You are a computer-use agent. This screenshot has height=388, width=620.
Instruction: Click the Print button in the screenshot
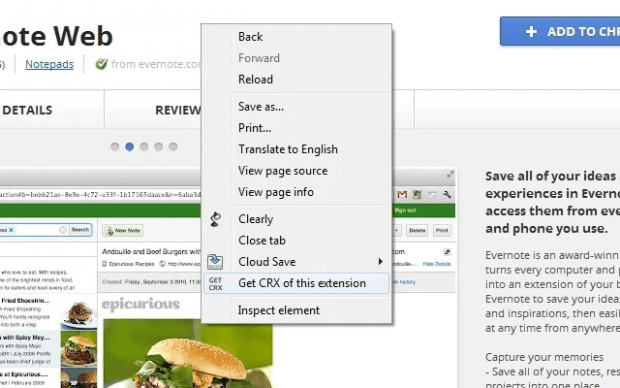(442, 230)
